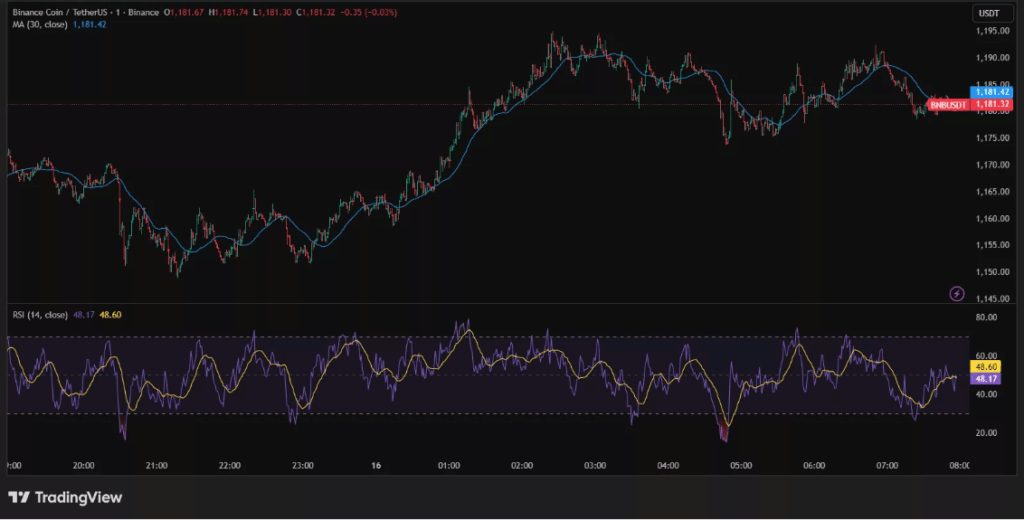This screenshot has width=1024, height=521.
Task: Click the purple 48.17 RSI value tag
Action: [x=986, y=379]
